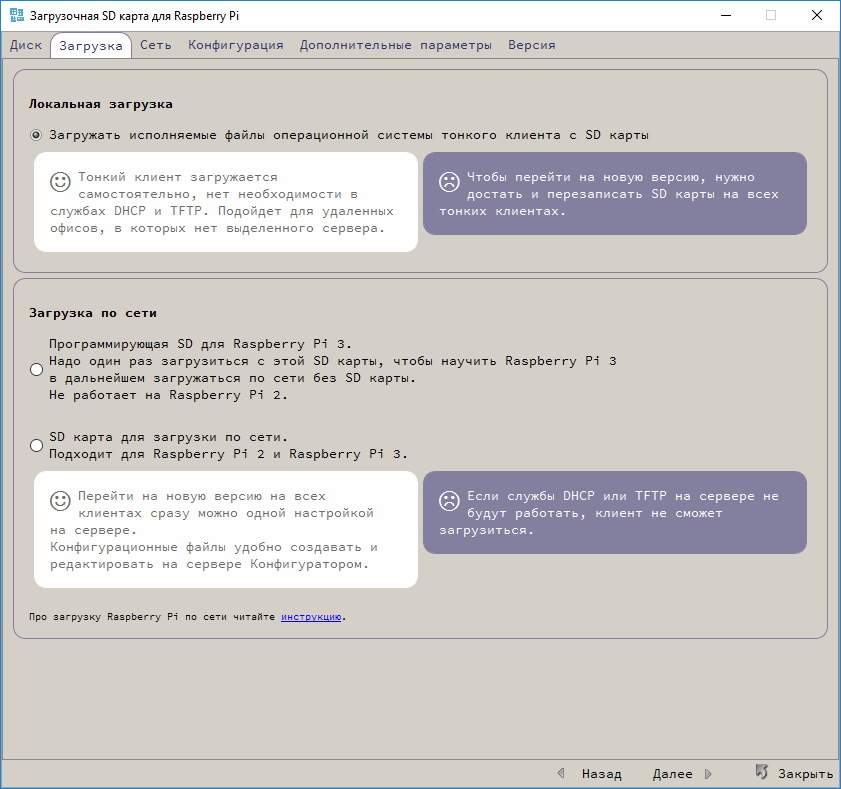Click the exit icon beside Закрыть
The height and width of the screenshot is (789, 841).
[762, 773]
